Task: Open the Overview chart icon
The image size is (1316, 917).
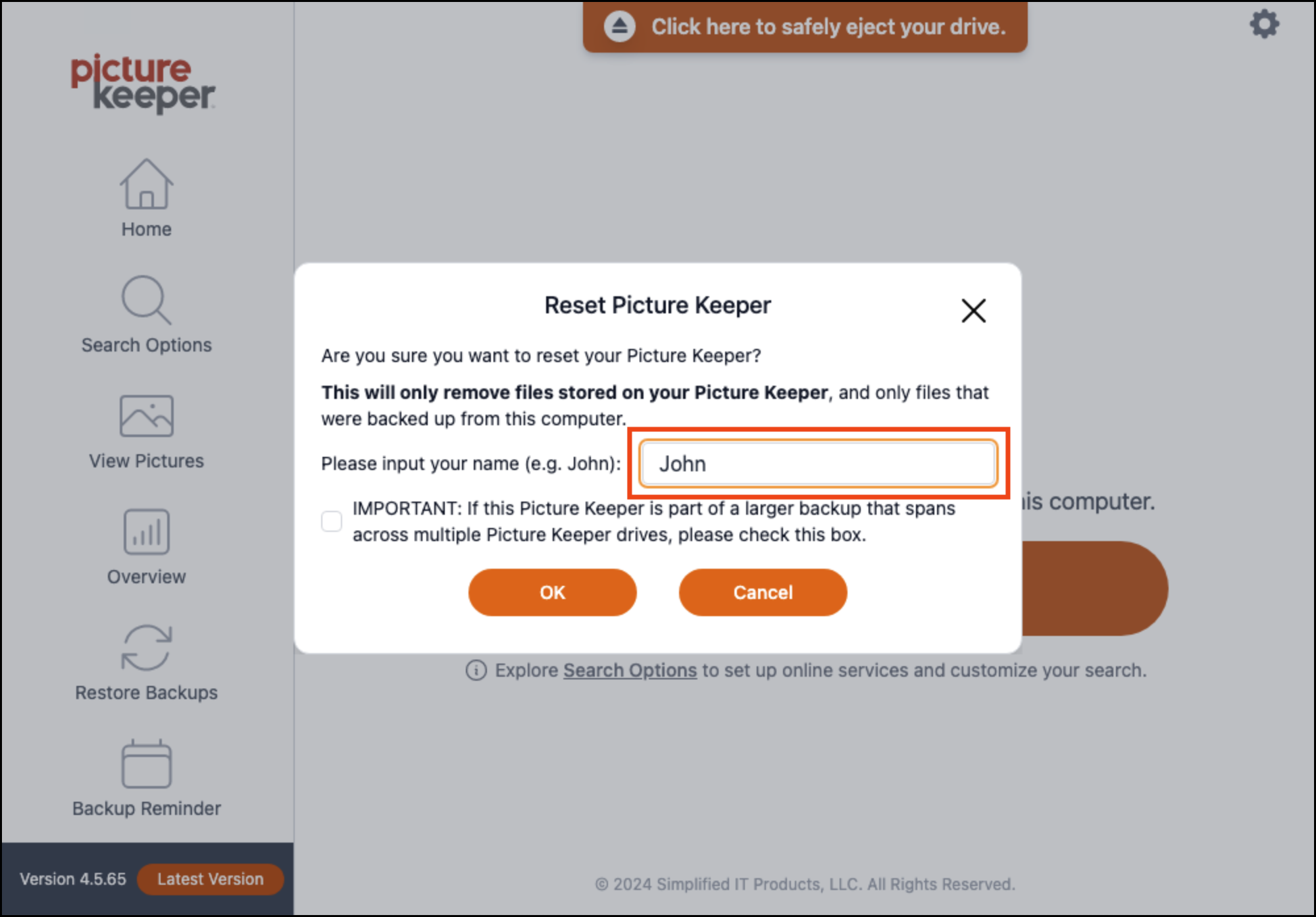Action: point(146,532)
